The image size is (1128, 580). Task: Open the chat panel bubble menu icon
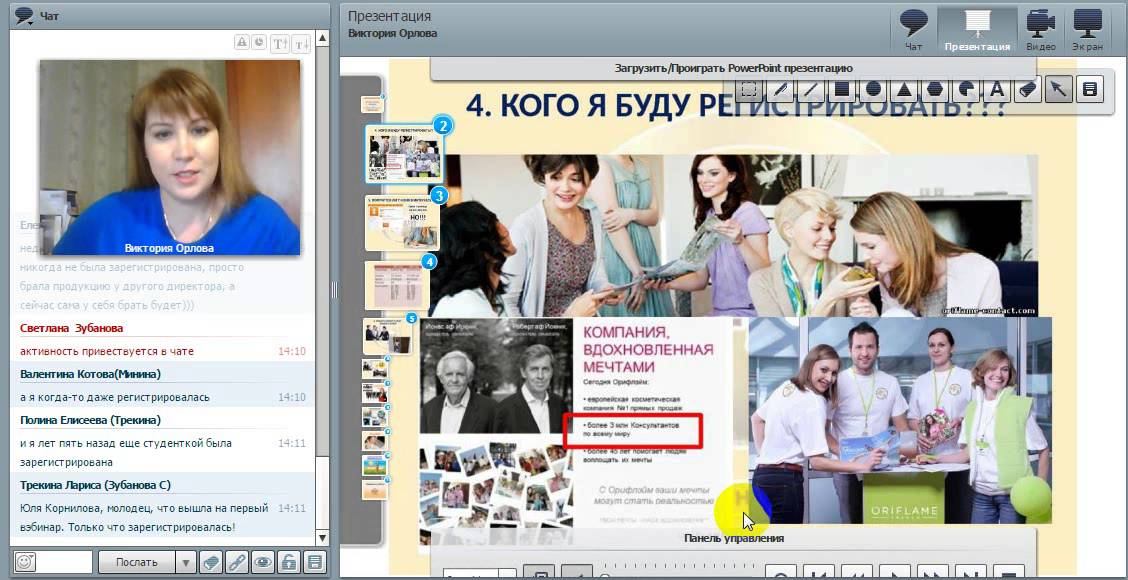click(24, 16)
